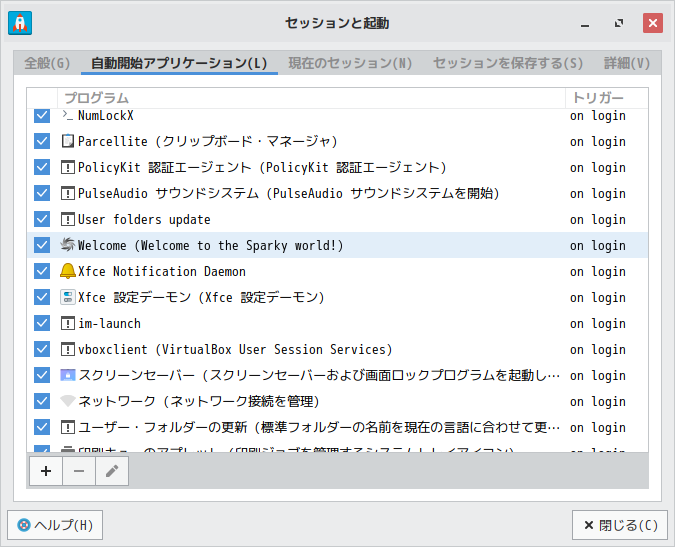This screenshot has height=547, width=675.
Task: Click the ユーザー・フォルダーの更新 row icon
Action: click(68, 427)
